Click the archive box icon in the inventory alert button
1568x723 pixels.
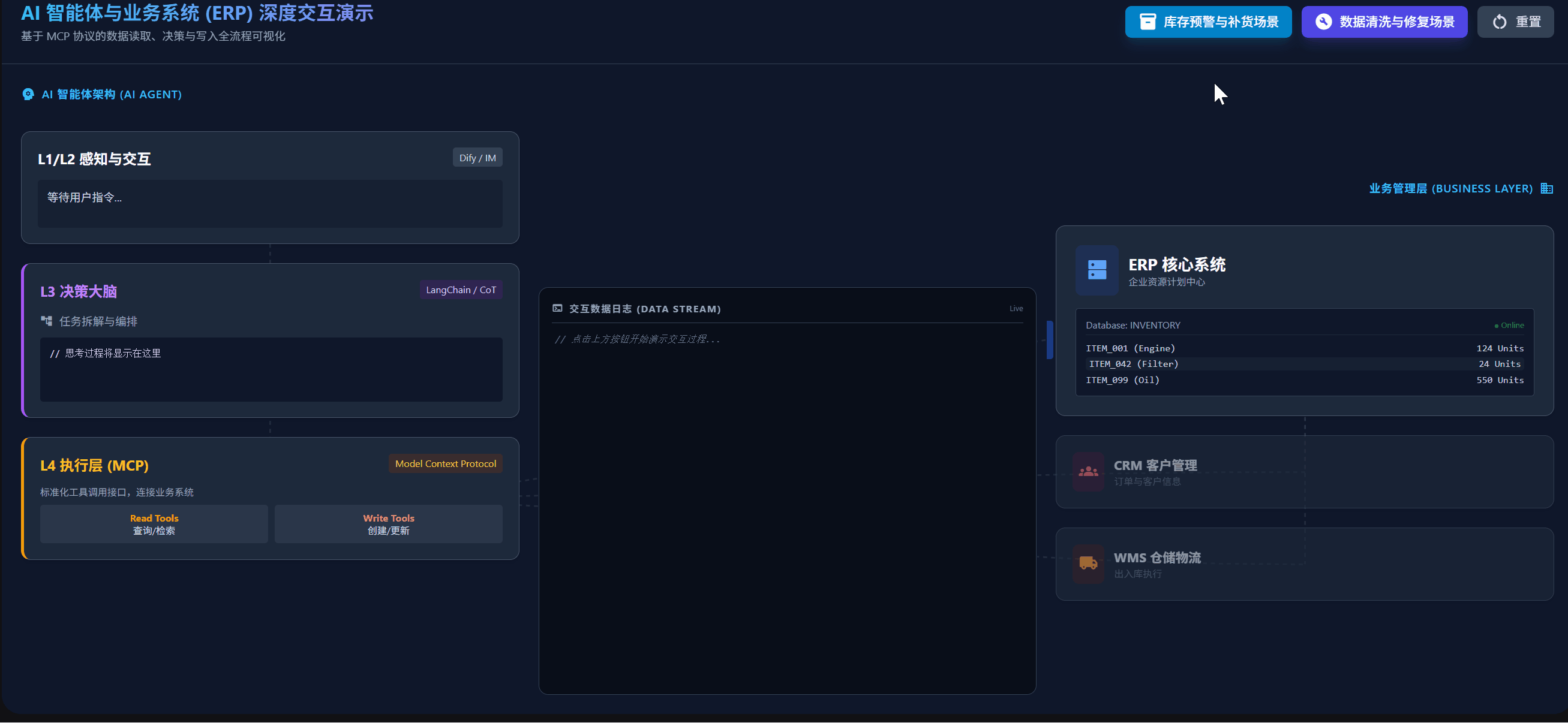1148,22
